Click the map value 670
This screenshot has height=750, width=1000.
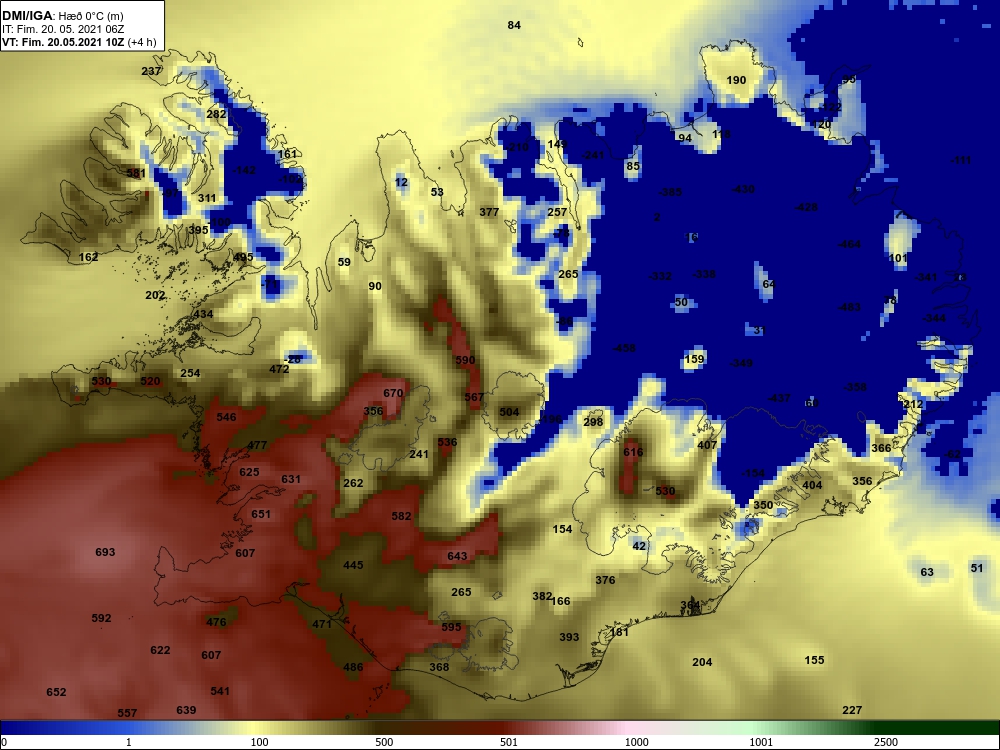click(393, 393)
